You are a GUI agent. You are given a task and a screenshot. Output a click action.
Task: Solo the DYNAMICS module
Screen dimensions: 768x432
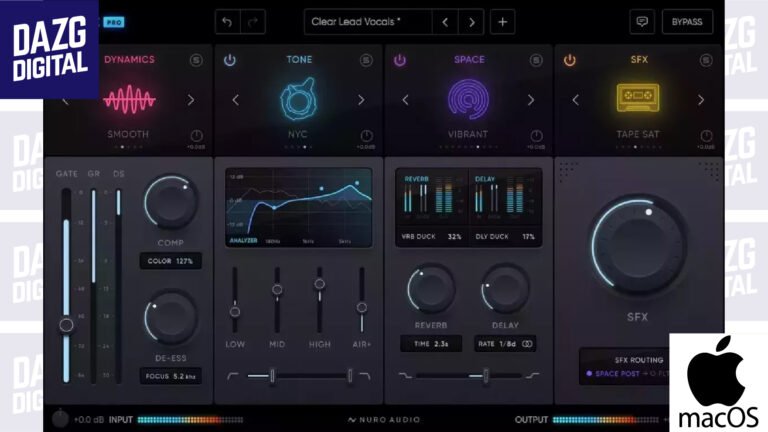click(196, 60)
